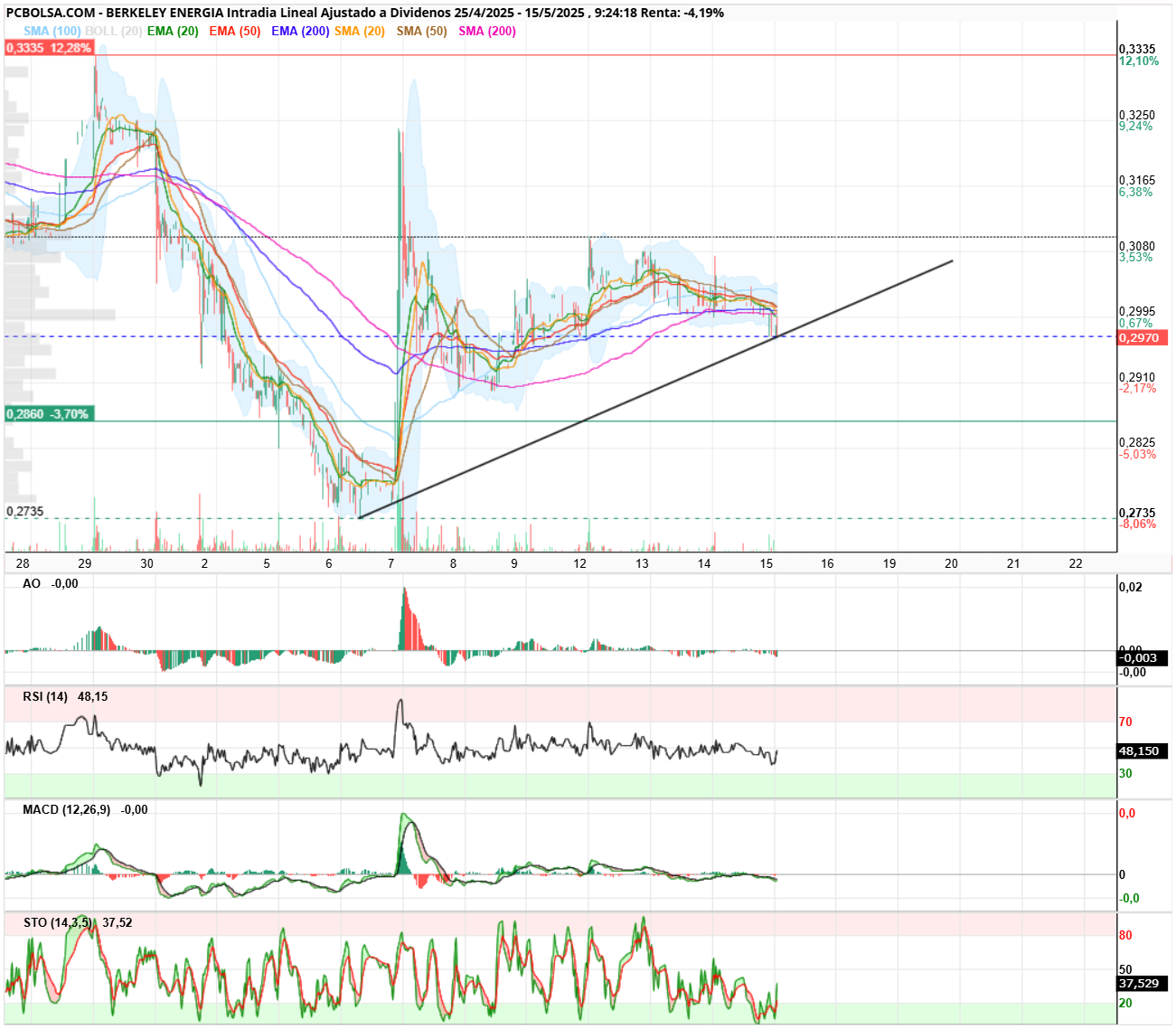Click the -5,03% axis percentage
Image resolution: width=1176 pixels, height=1029 pixels.
(x=1138, y=454)
